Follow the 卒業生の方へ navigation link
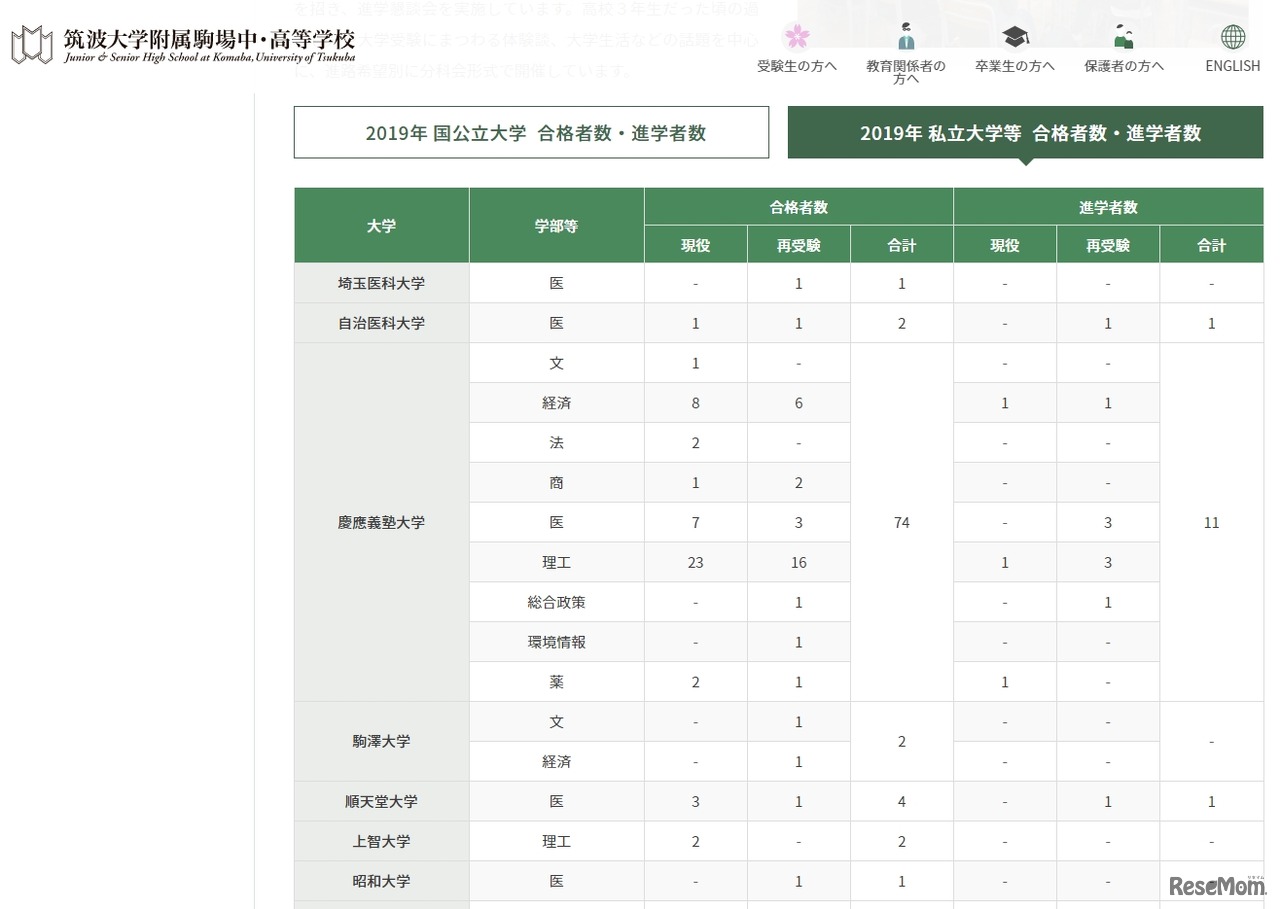This screenshot has height=909, width=1280. click(1014, 66)
